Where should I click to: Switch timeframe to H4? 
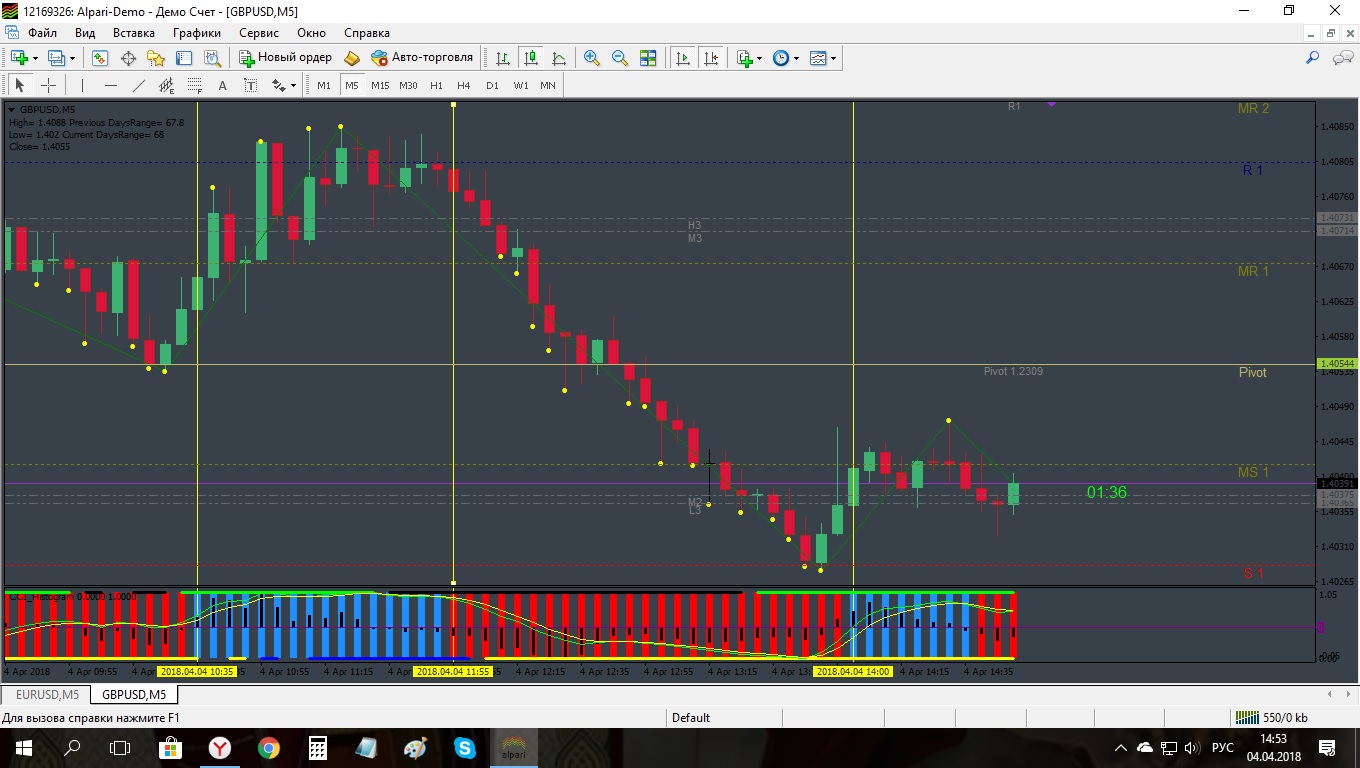pyautogui.click(x=464, y=85)
